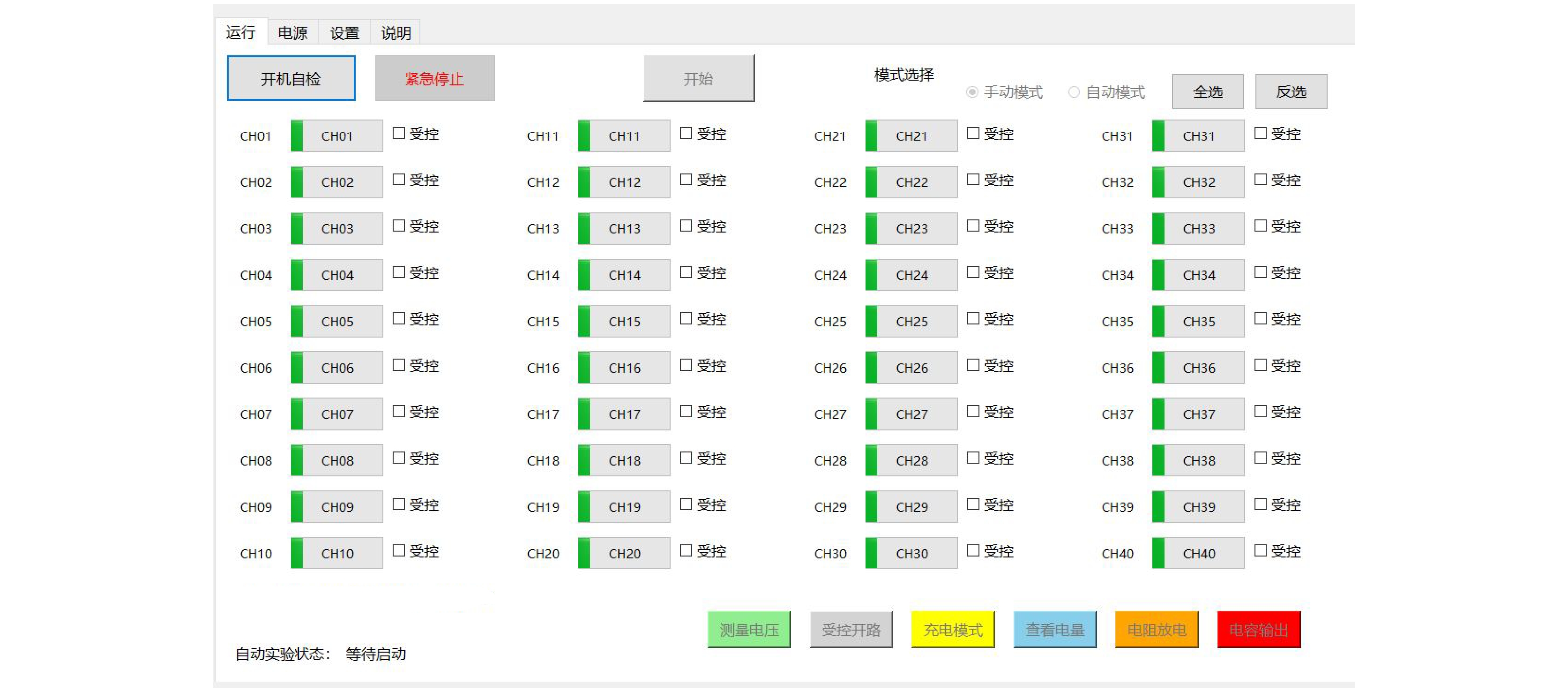Open the 设置 tab
1568x692 pixels.
344,32
